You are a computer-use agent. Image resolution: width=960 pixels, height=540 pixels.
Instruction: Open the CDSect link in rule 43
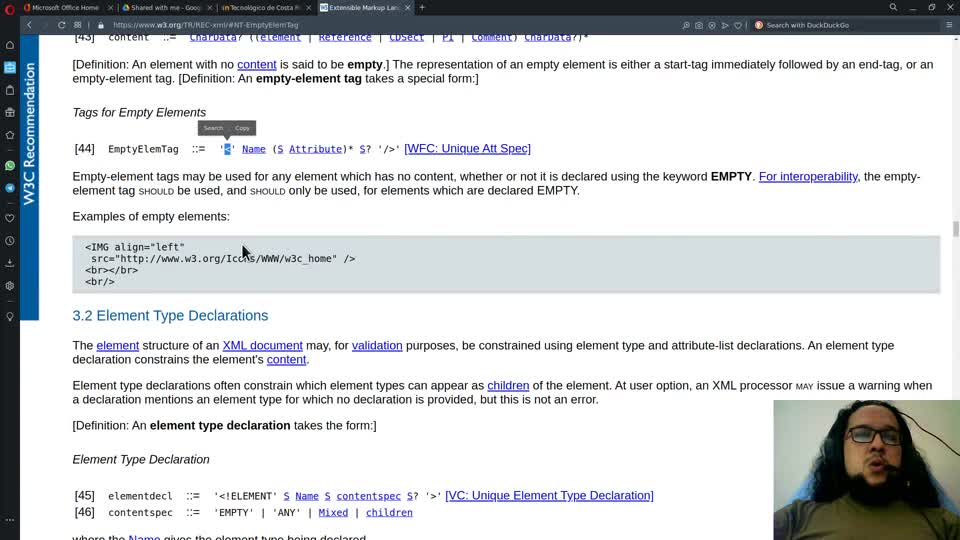(407, 37)
